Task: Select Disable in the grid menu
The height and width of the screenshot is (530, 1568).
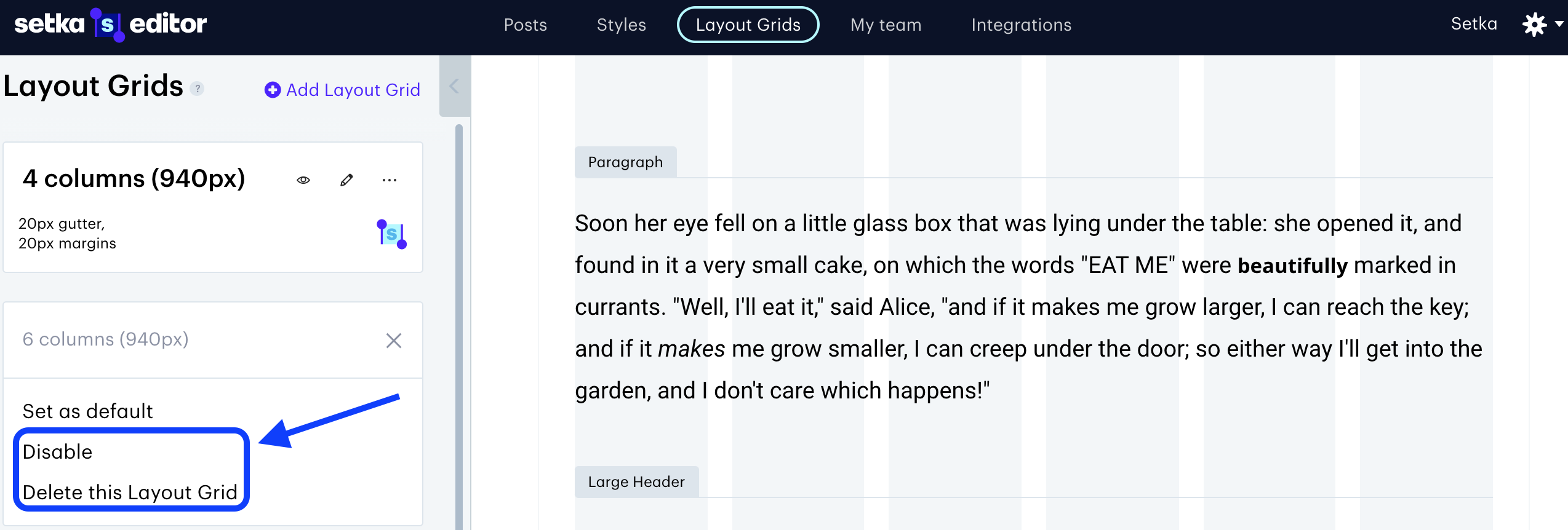Action: pos(58,452)
